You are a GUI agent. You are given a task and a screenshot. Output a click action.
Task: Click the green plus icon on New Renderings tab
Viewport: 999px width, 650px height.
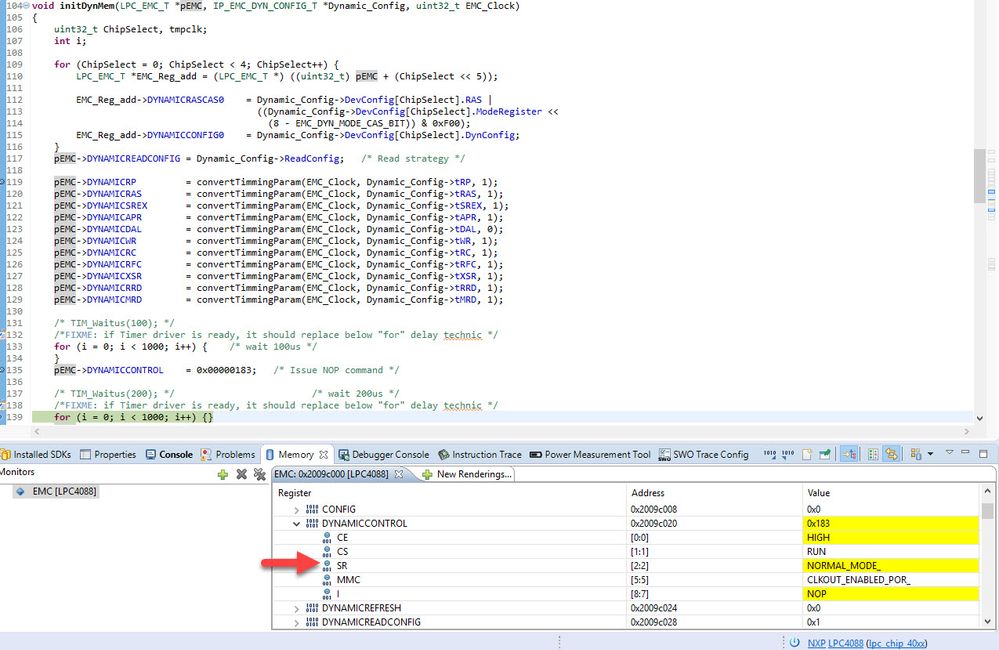(x=427, y=474)
